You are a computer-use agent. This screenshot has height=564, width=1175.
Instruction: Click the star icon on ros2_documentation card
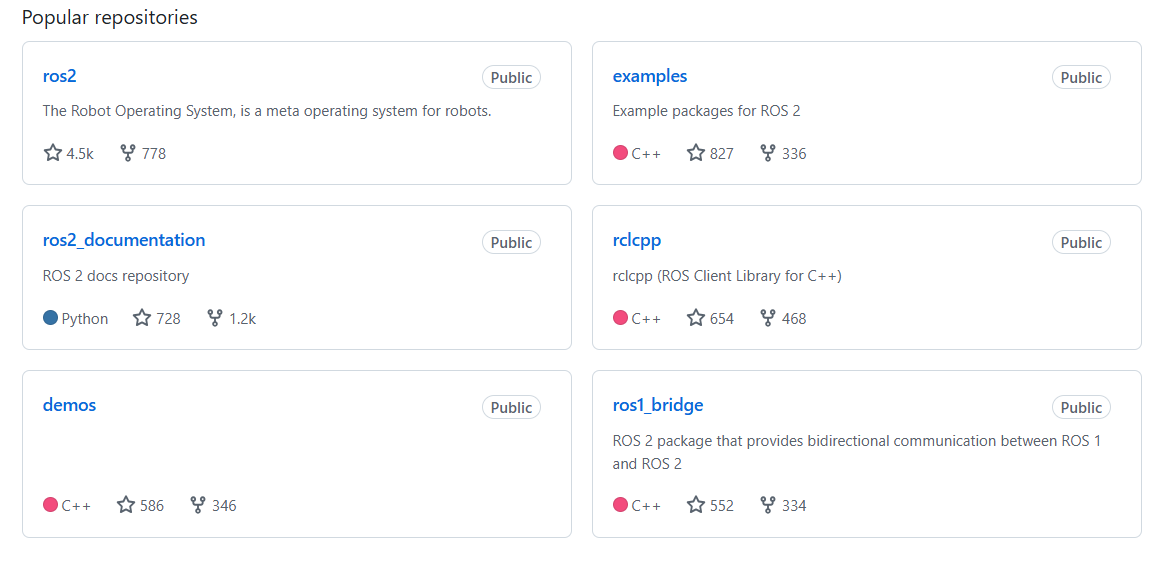pos(142,318)
